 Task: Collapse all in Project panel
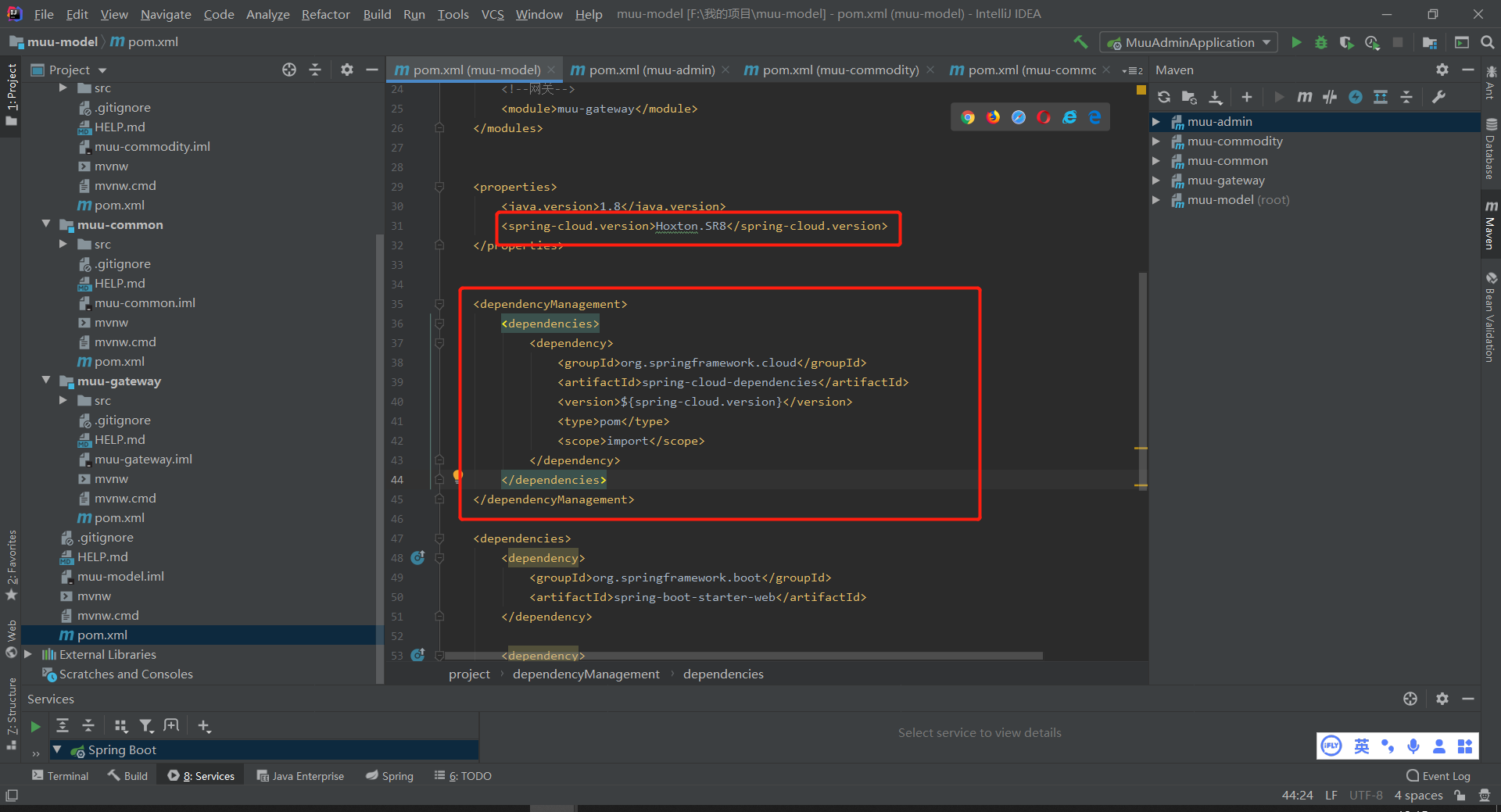tap(315, 70)
